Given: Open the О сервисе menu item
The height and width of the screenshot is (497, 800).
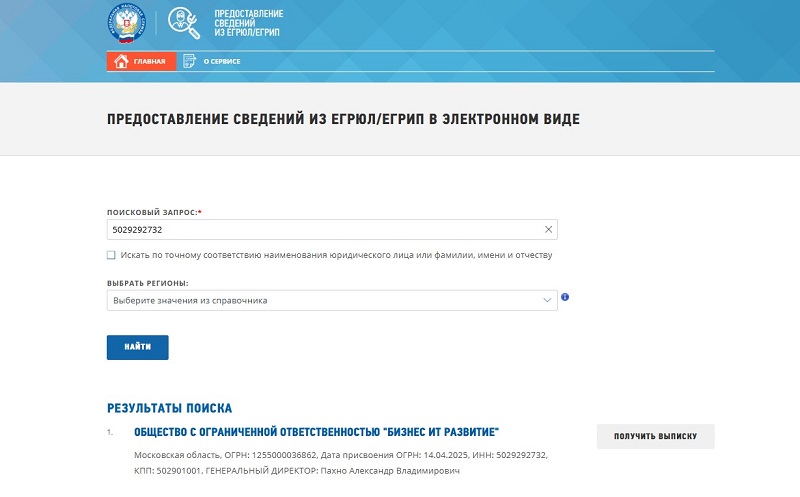Looking at the screenshot, I should pos(221,61).
